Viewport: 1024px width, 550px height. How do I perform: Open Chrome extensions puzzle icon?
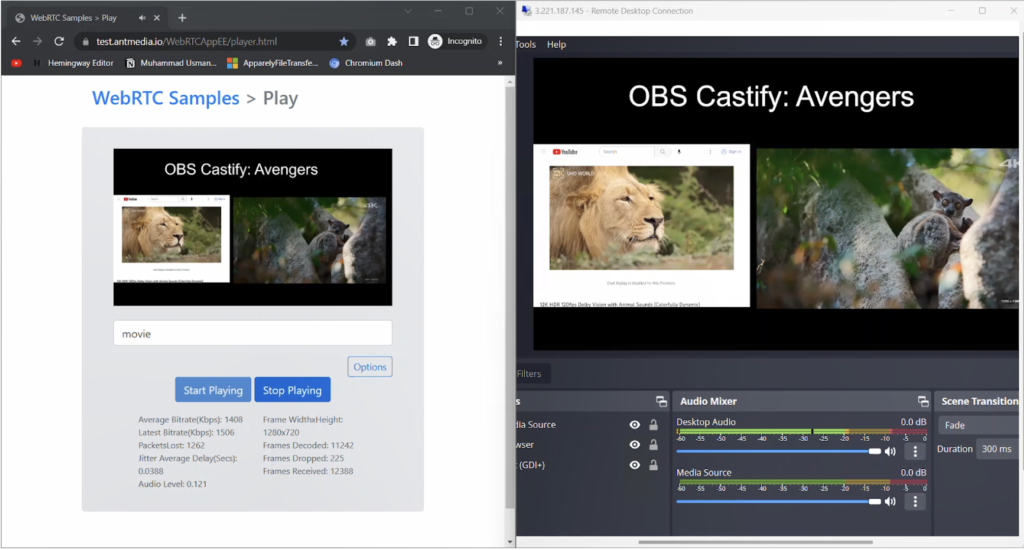click(392, 41)
